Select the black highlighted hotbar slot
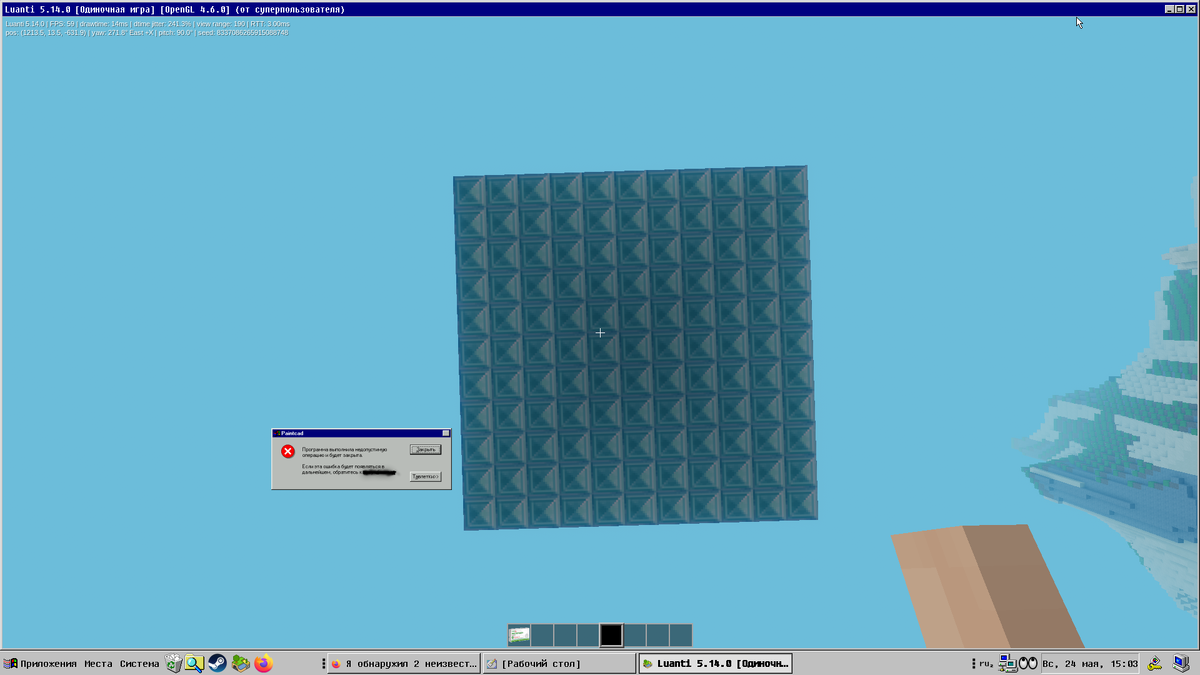This screenshot has width=1200, height=675. (611, 635)
